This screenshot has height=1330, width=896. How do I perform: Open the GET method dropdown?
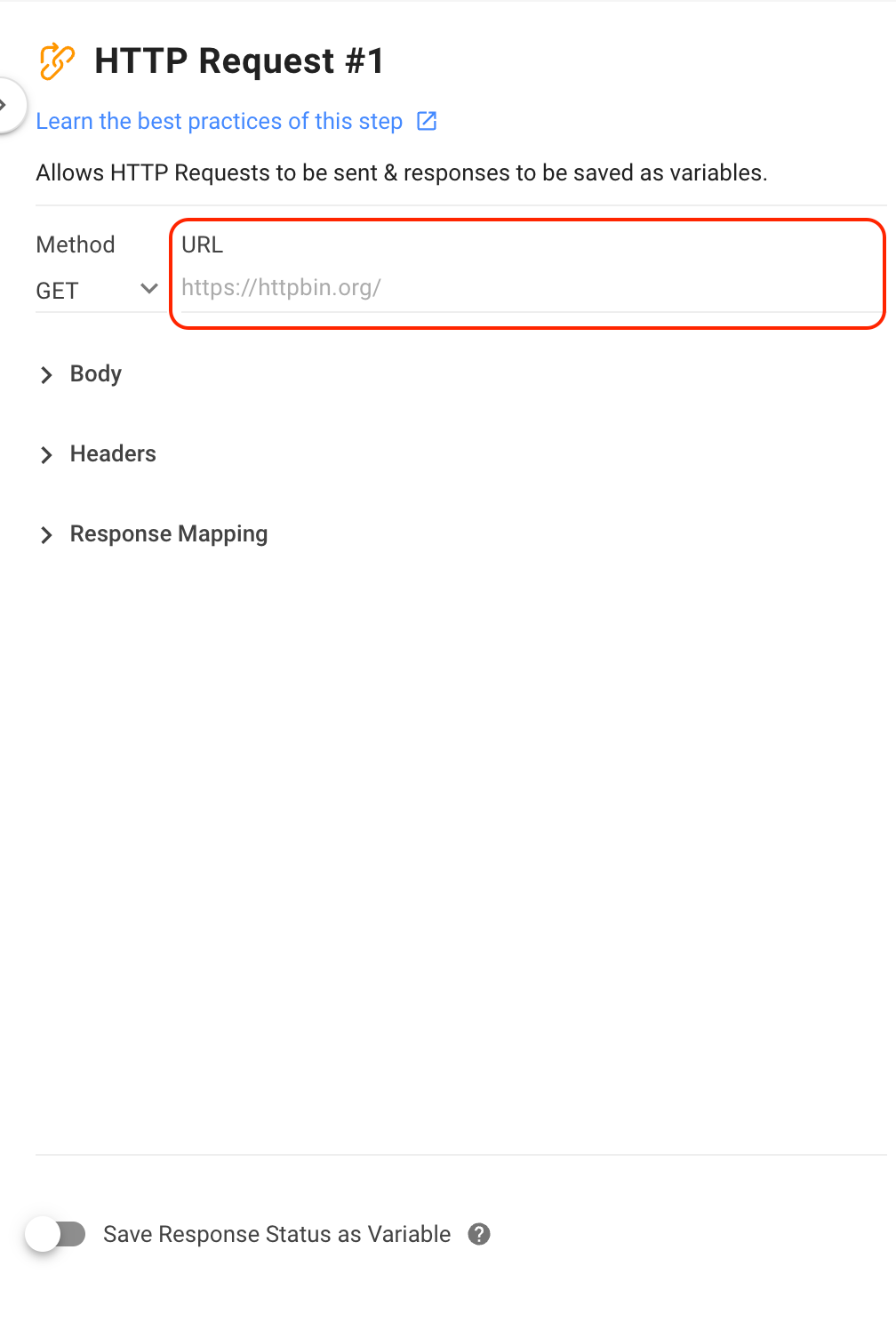(97, 291)
